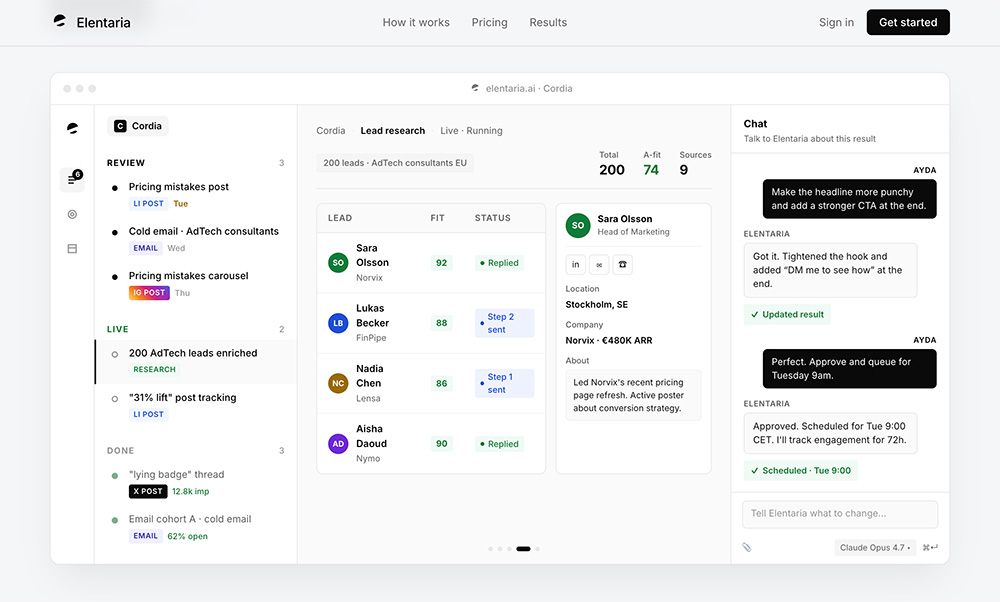Click fit score 90
Viewport: 1000px width, 602px height.
tap(441, 444)
